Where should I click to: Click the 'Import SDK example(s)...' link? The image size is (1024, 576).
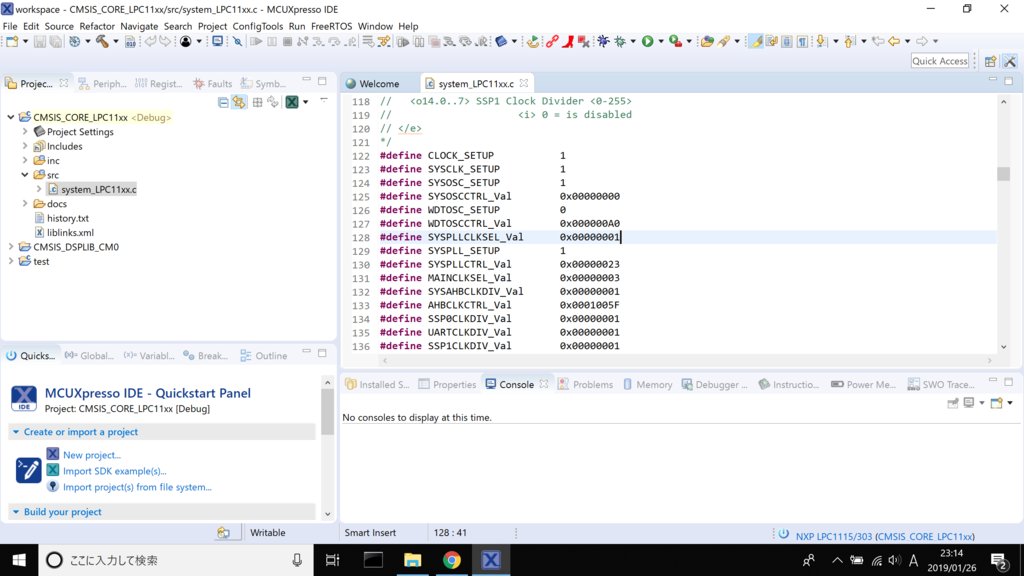coord(114,471)
